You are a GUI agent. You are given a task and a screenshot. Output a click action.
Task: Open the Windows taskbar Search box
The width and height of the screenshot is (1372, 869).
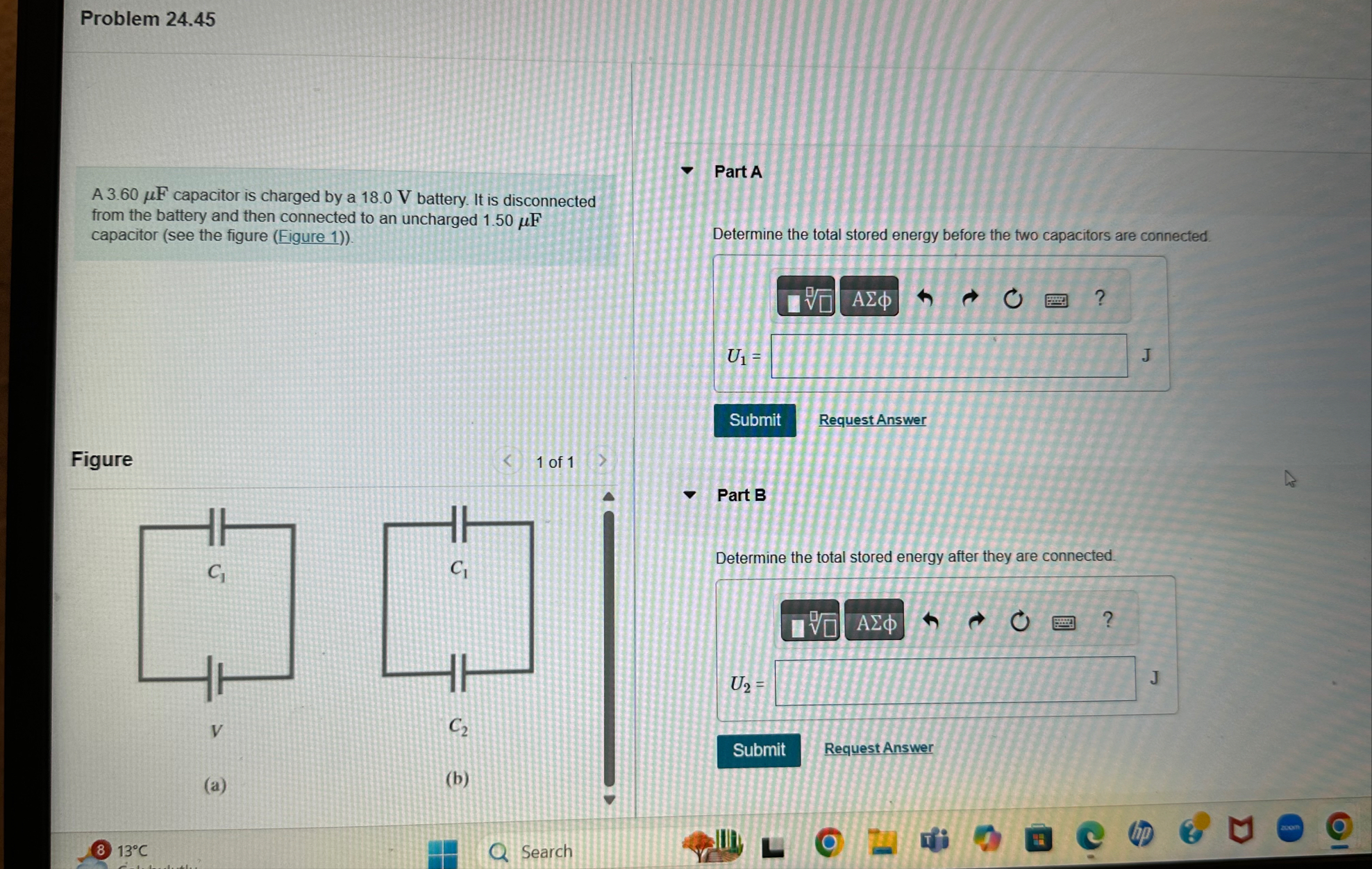[546, 851]
